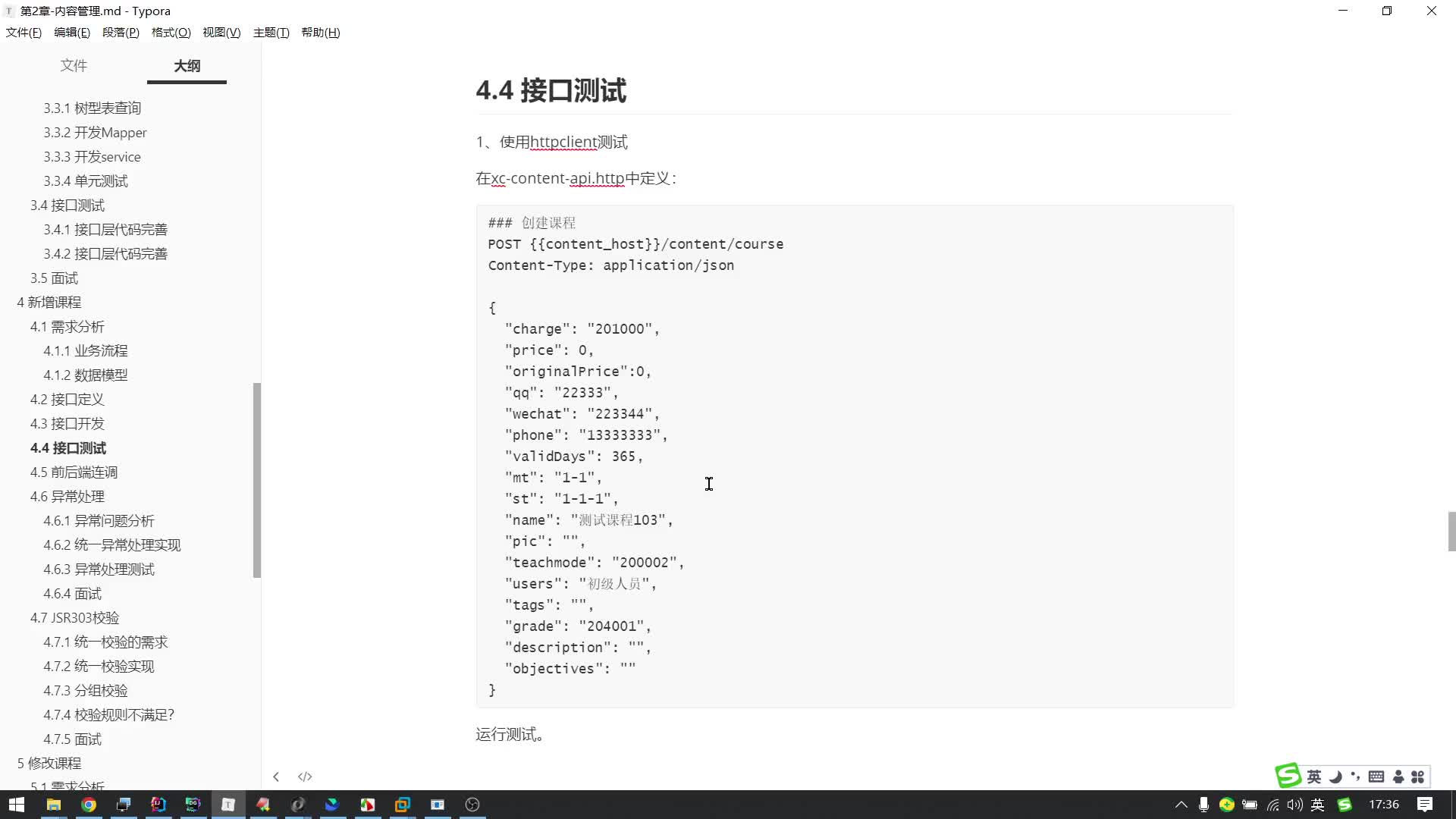Screen dimensions: 1456x819
Task: Show hidden tray icons chevron
Action: [1181, 805]
